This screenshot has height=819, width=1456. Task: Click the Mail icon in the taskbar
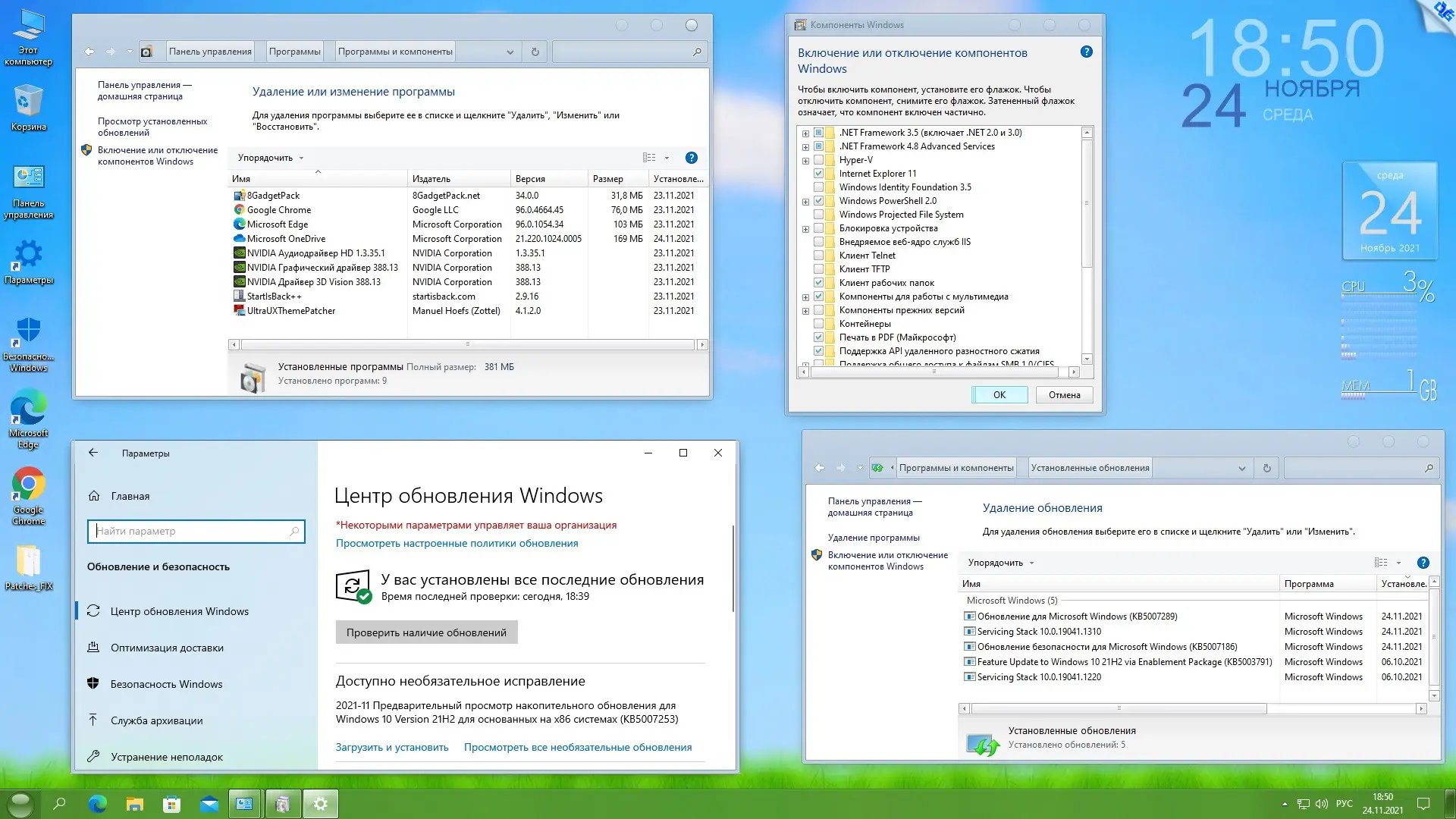[x=209, y=804]
